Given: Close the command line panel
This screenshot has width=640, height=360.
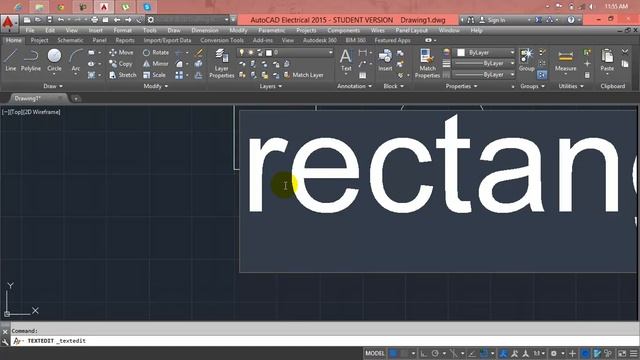Looking at the screenshot, I should pyautogui.click(x=5, y=332).
